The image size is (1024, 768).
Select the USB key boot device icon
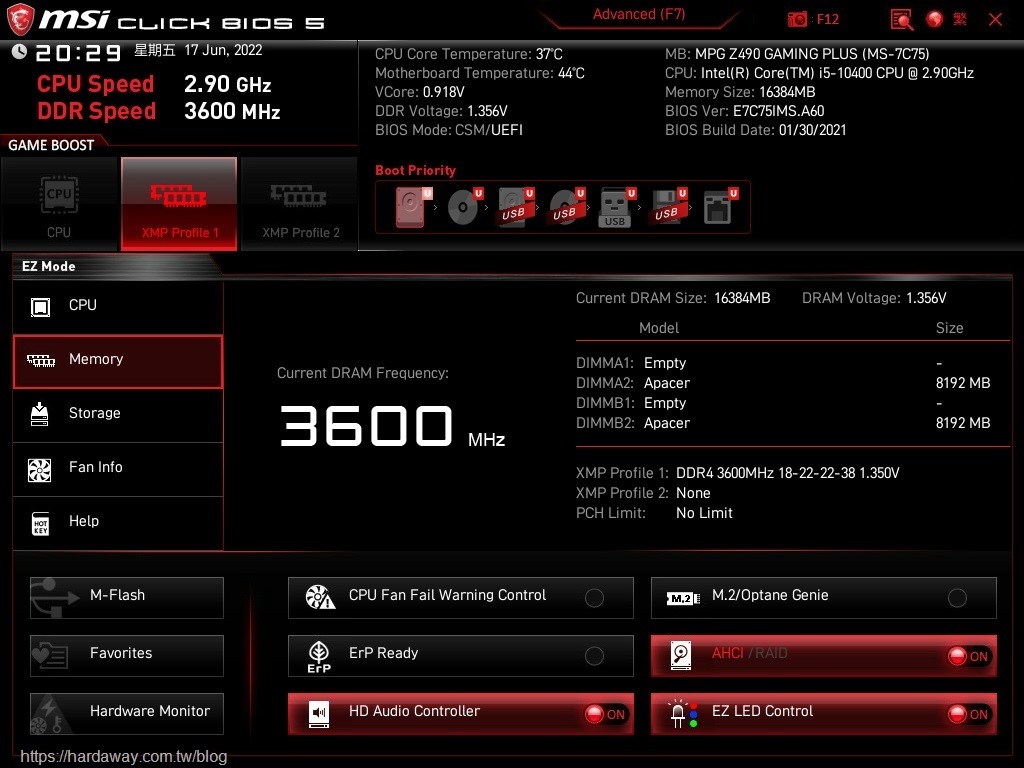616,208
